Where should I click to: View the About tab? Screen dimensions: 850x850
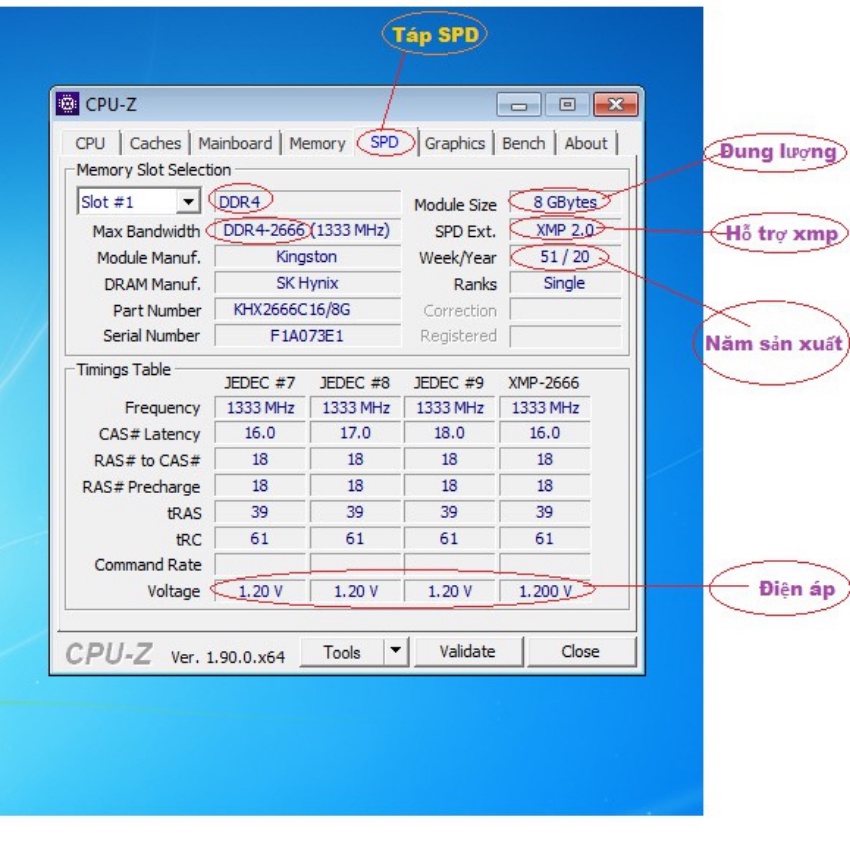point(585,144)
